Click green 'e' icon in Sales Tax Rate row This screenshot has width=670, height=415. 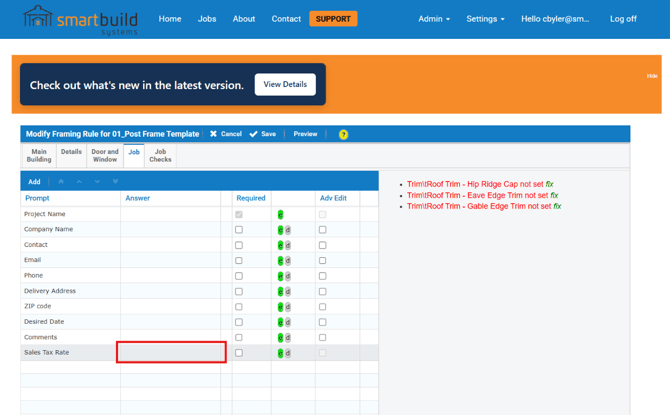280,353
